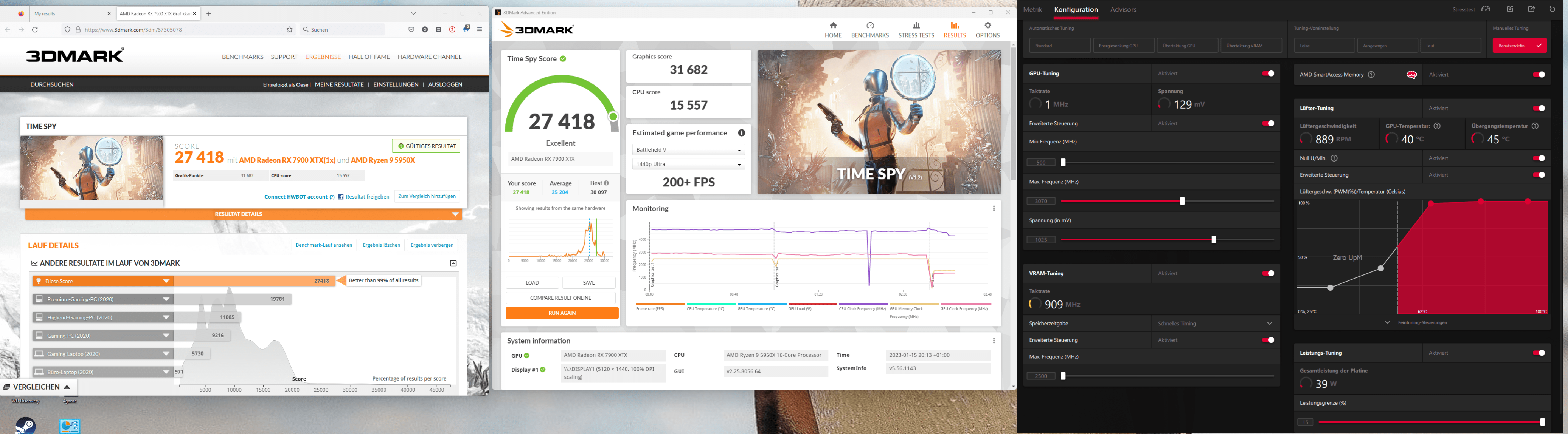The width and height of the screenshot is (1568, 434).
Task: Expand Diese Score row arrow
Action: [x=166, y=281]
